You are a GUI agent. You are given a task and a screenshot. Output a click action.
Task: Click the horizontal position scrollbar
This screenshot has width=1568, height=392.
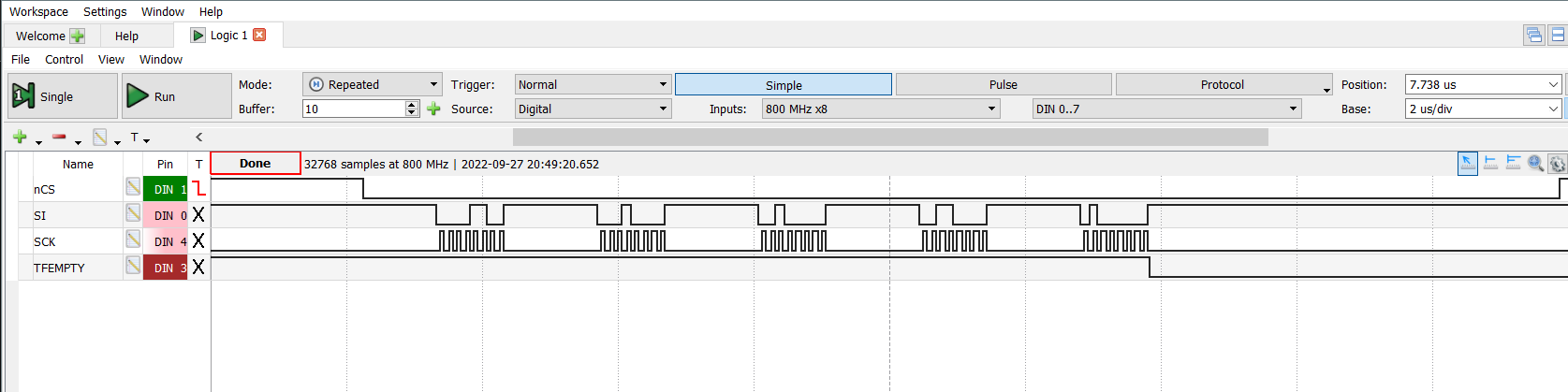pyautogui.click(x=890, y=137)
